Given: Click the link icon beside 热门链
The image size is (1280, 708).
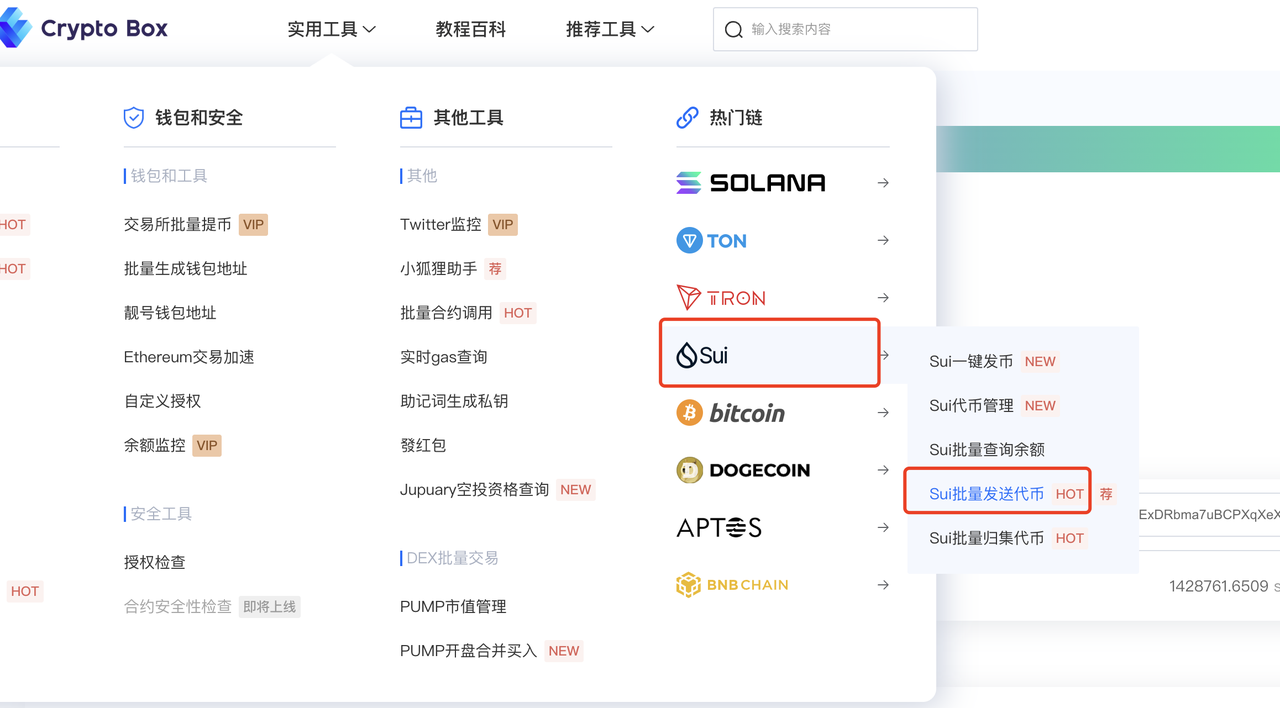Looking at the screenshot, I should click(x=687, y=118).
